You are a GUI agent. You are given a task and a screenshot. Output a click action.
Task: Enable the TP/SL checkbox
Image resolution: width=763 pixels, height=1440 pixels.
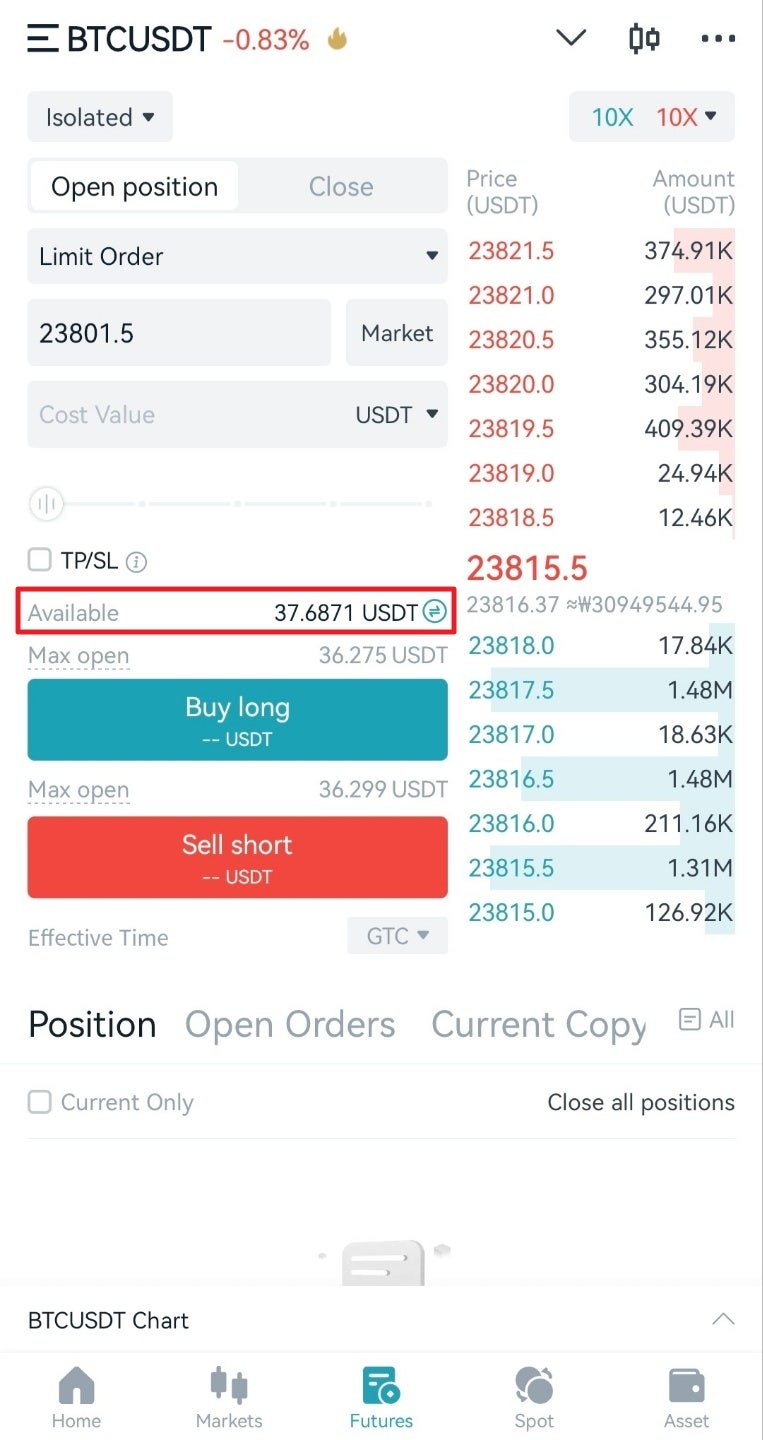pos(40,560)
